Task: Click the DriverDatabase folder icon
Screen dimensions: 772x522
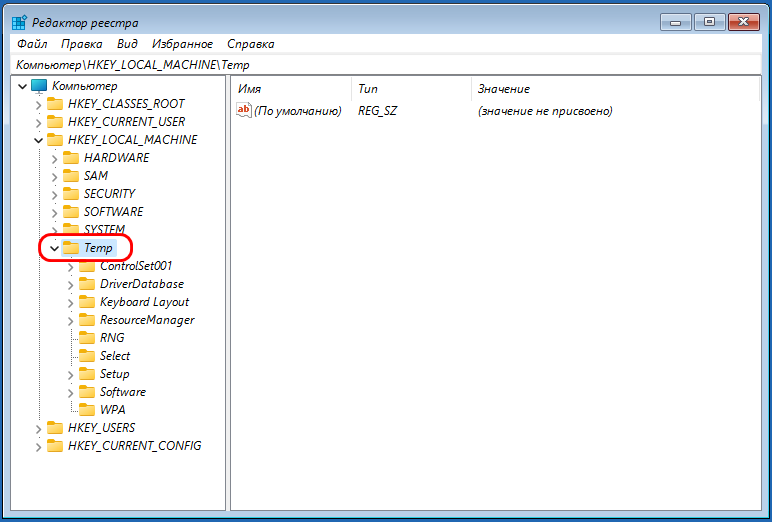Action: [87, 284]
